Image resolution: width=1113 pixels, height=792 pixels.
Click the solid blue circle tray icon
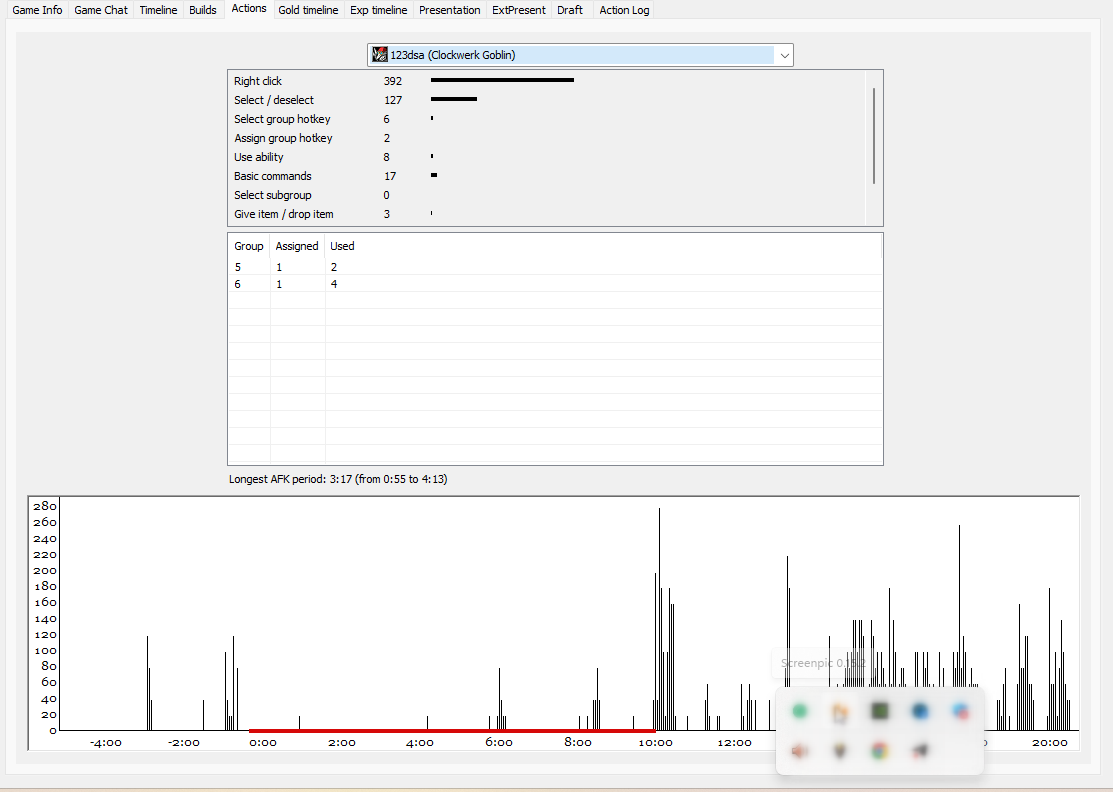click(x=920, y=710)
